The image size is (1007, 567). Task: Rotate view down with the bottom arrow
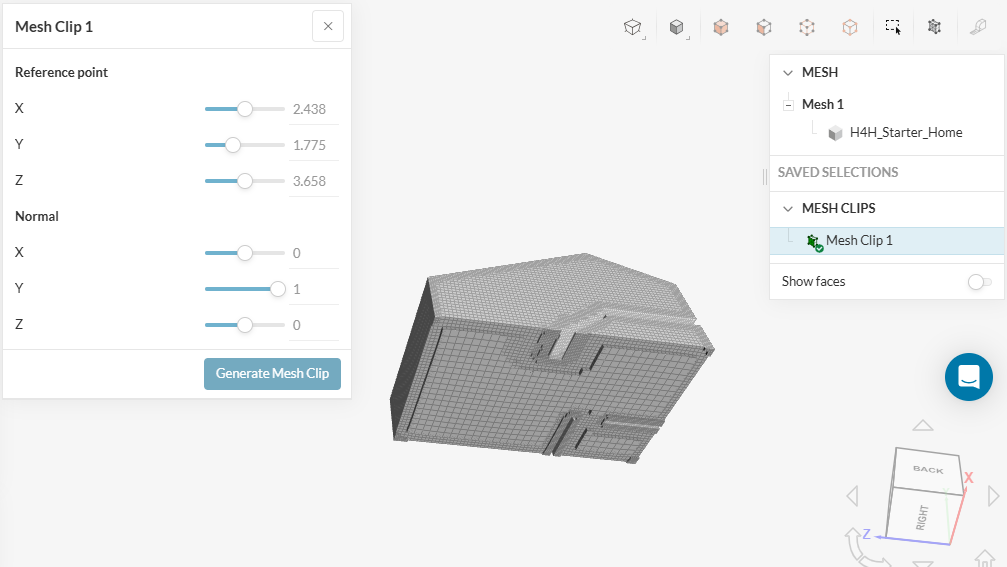[923, 563]
